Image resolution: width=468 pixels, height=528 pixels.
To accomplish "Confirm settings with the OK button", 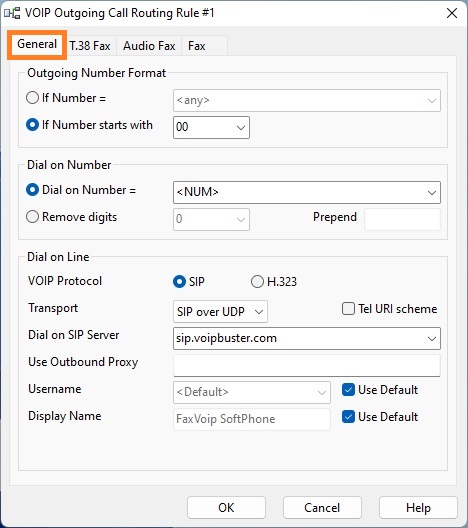I will coord(226,508).
